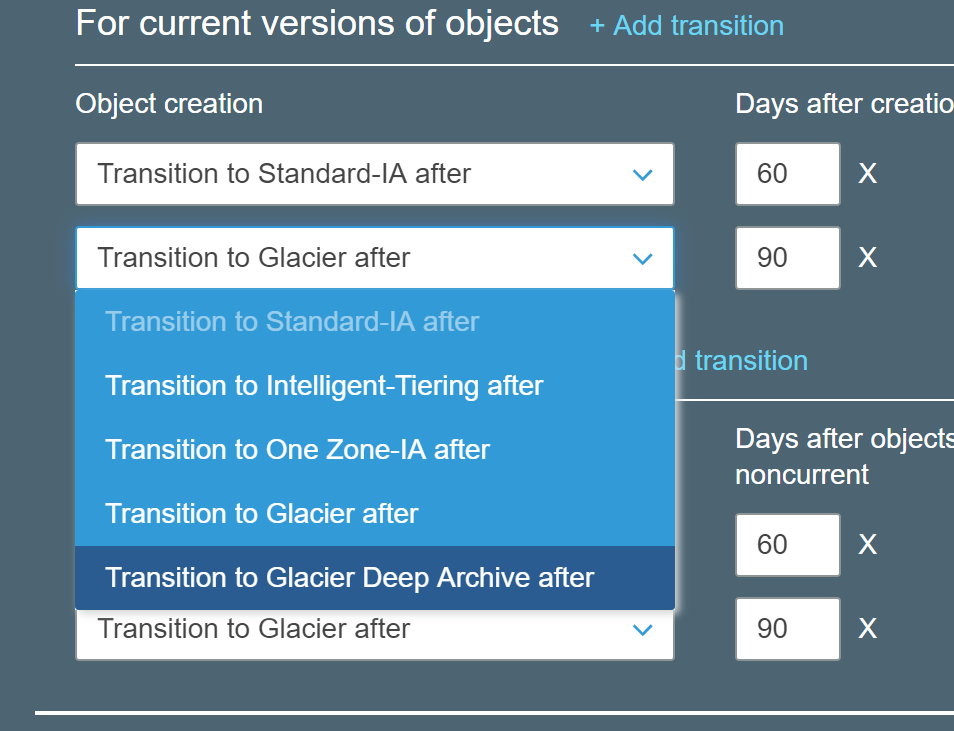Select "Transition to Intelligent-Tiering after" option
954x731 pixels.
(x=323, y=385)
